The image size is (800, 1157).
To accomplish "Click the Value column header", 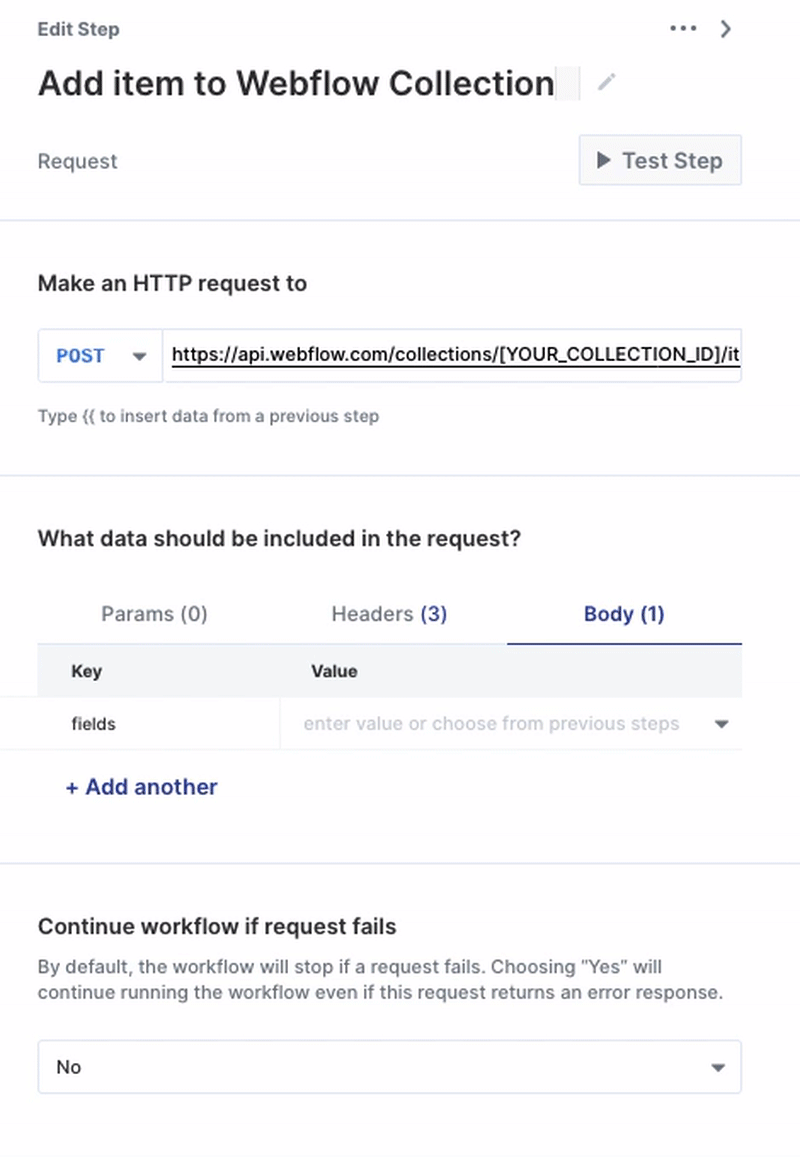I will pos(334,671).
